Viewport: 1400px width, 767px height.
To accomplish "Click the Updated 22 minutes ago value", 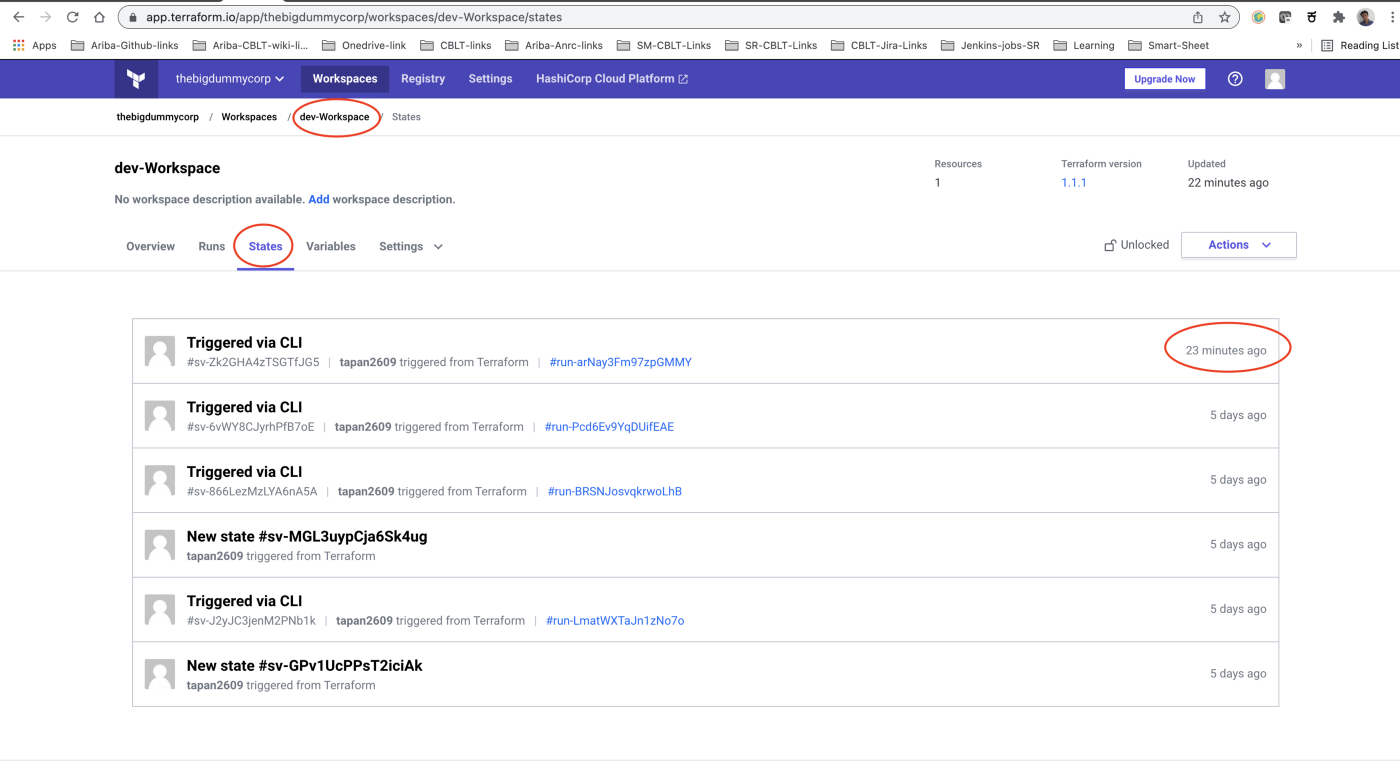I will 1228,183.
